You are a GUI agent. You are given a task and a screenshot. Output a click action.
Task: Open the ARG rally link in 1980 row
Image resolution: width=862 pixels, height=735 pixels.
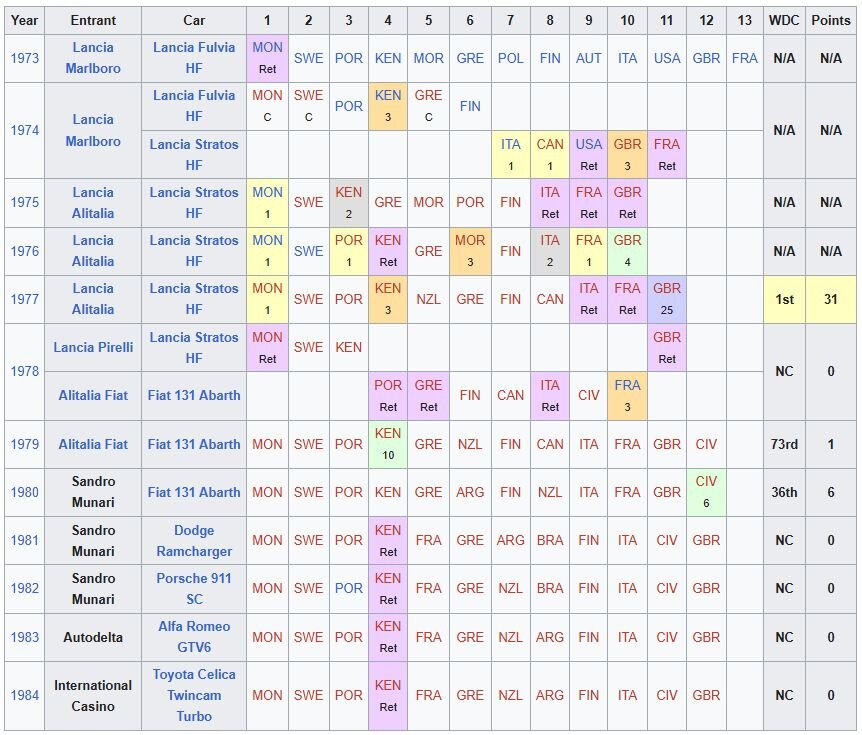[x=470, y=492]
